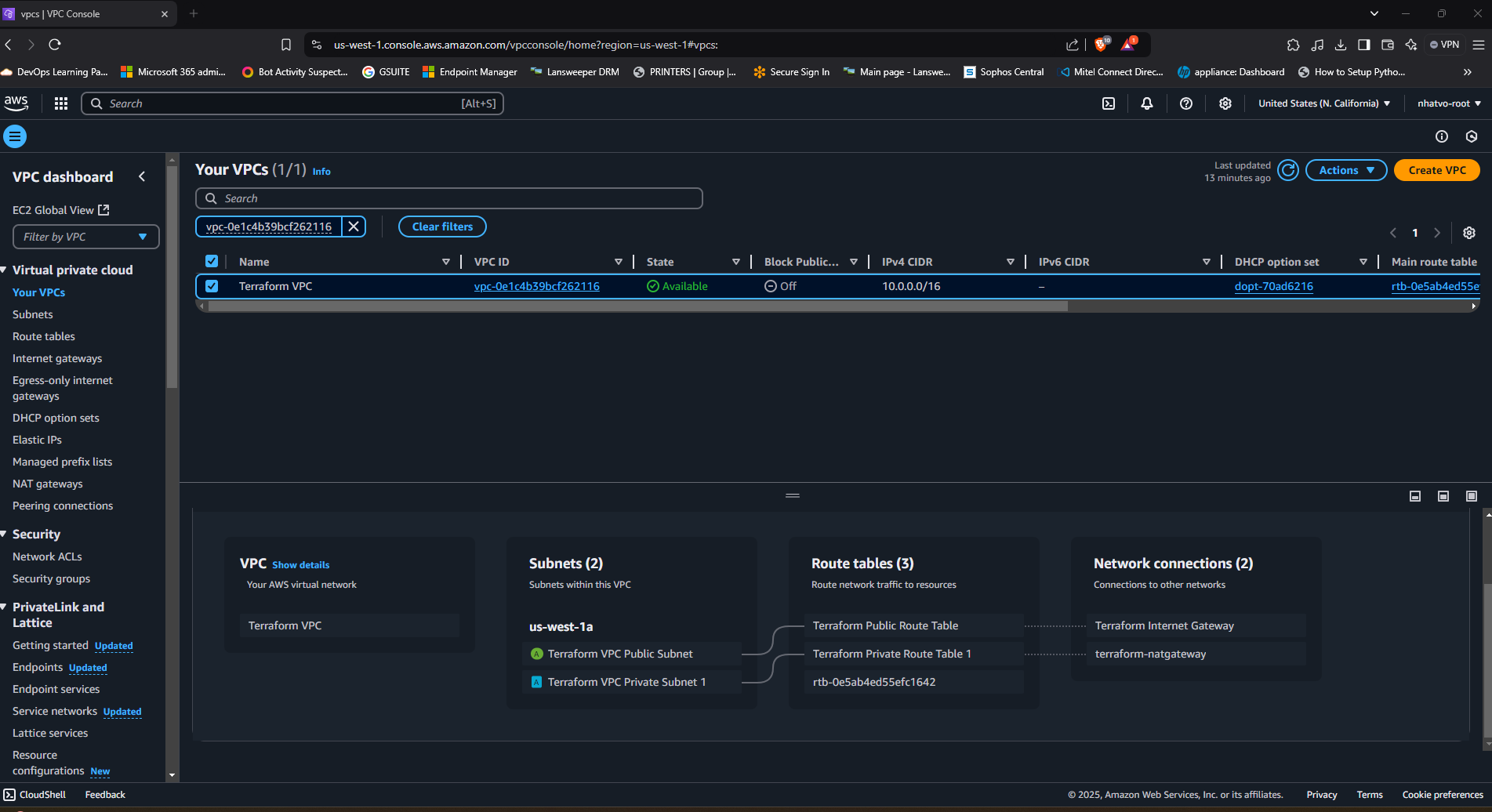Screen dimensions: 1492x812
Task: Click the split panel resize handle
Action: pyautogui.click(x=793, y=495)
